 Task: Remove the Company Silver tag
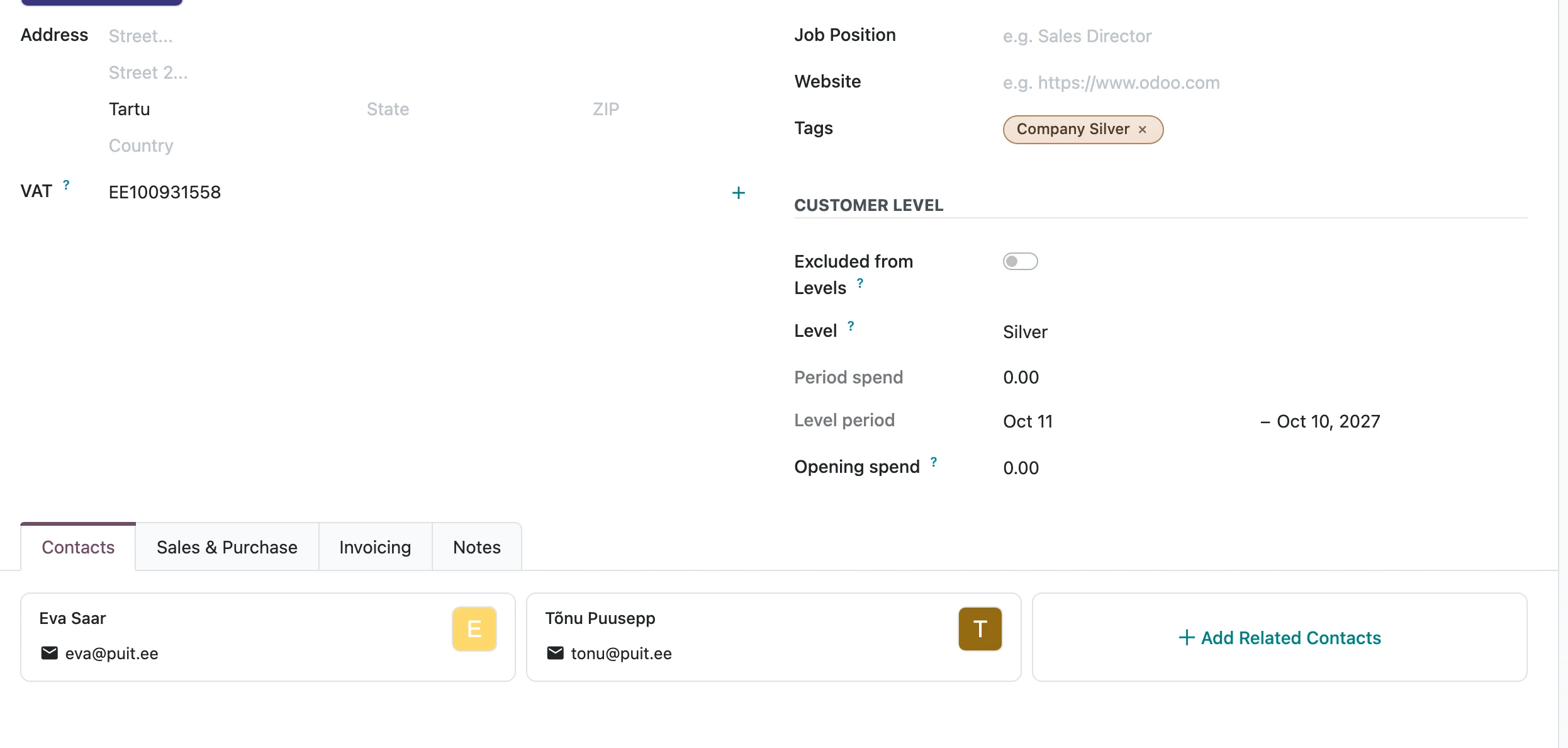point(1143,130)
